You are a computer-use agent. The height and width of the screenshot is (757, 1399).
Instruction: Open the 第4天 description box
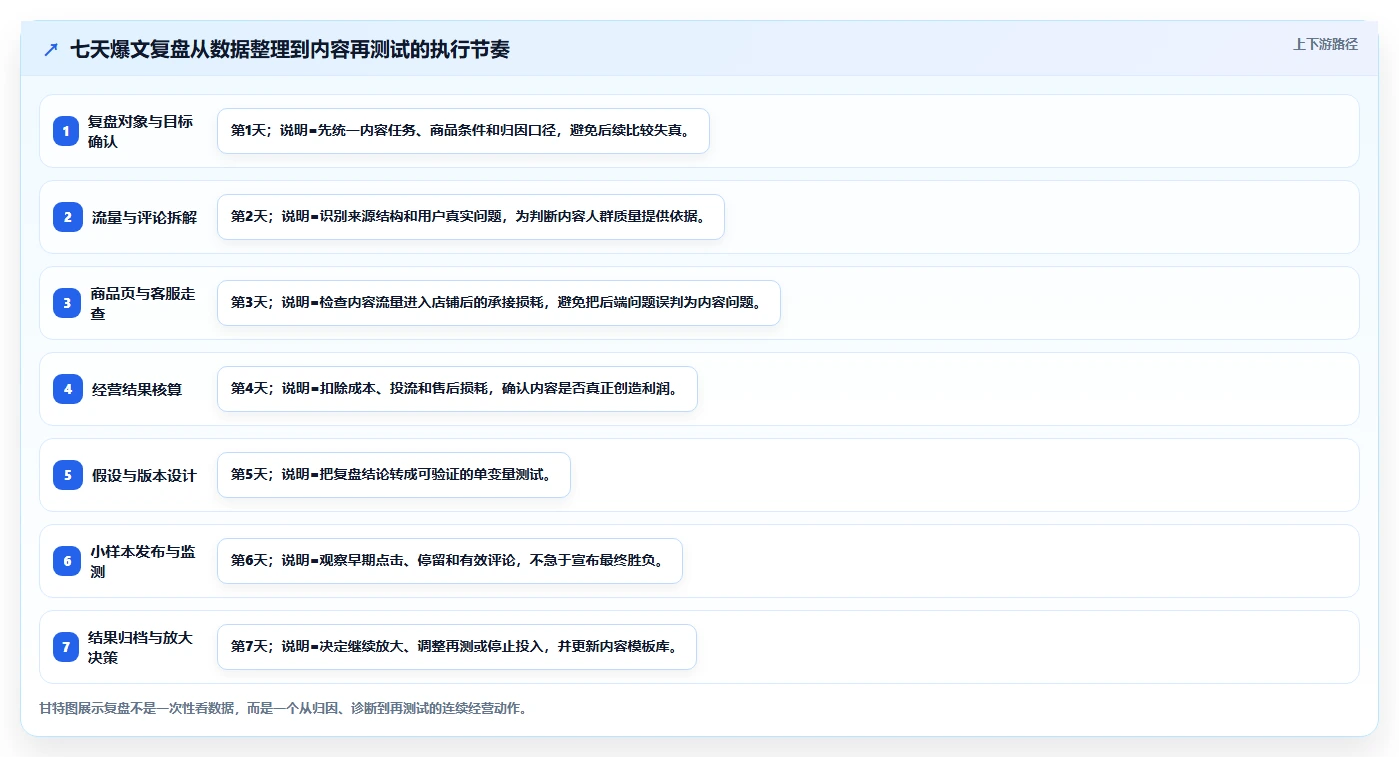[457, 389]
